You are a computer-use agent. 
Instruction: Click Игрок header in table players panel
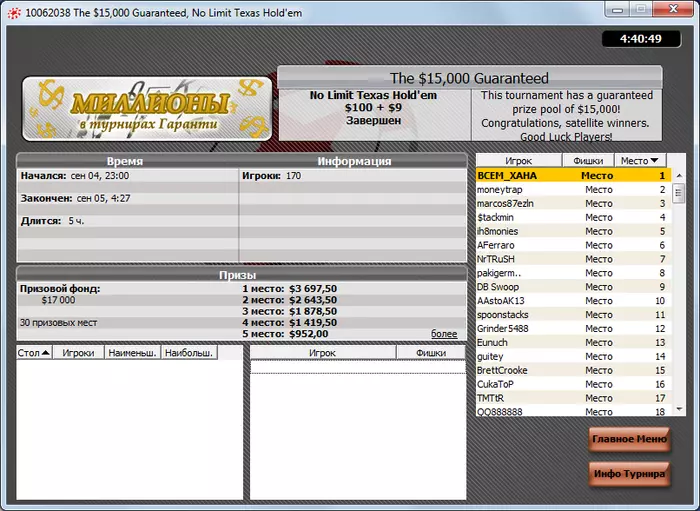[322, 353]
